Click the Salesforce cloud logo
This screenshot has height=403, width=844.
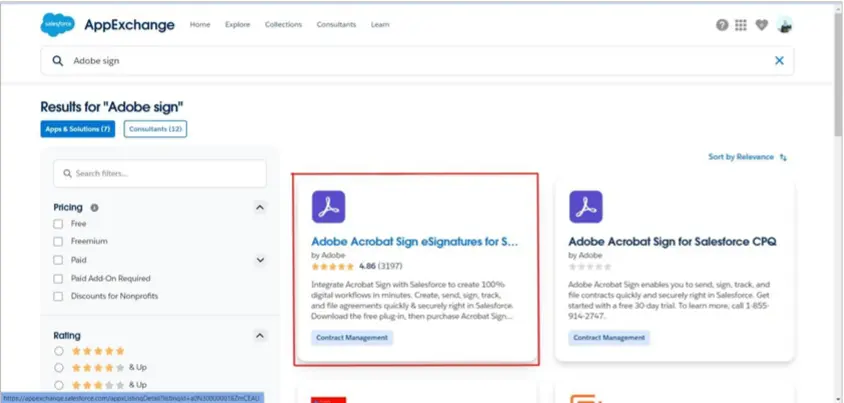(x=57, y=25)
